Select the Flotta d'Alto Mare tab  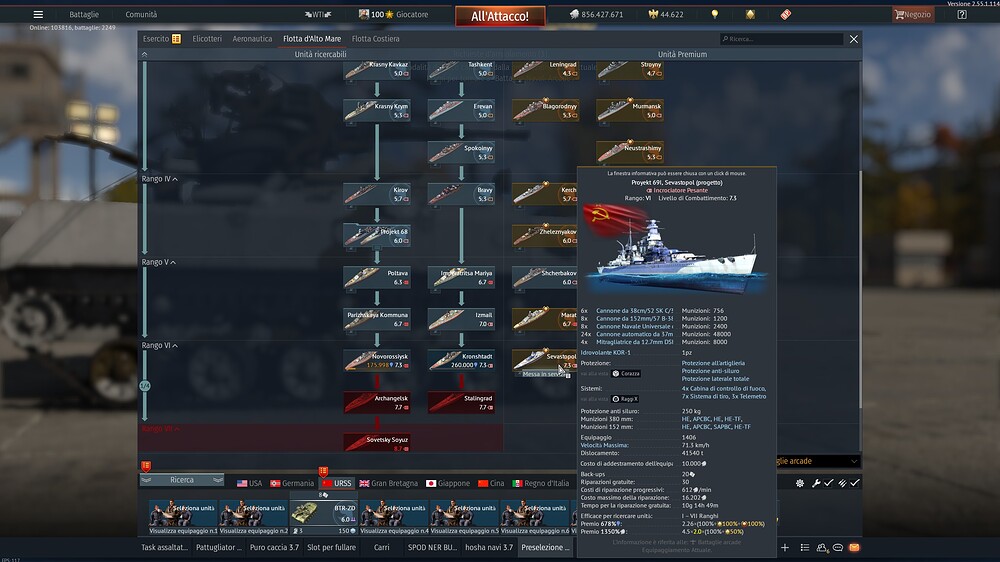(x=312, y=39)
